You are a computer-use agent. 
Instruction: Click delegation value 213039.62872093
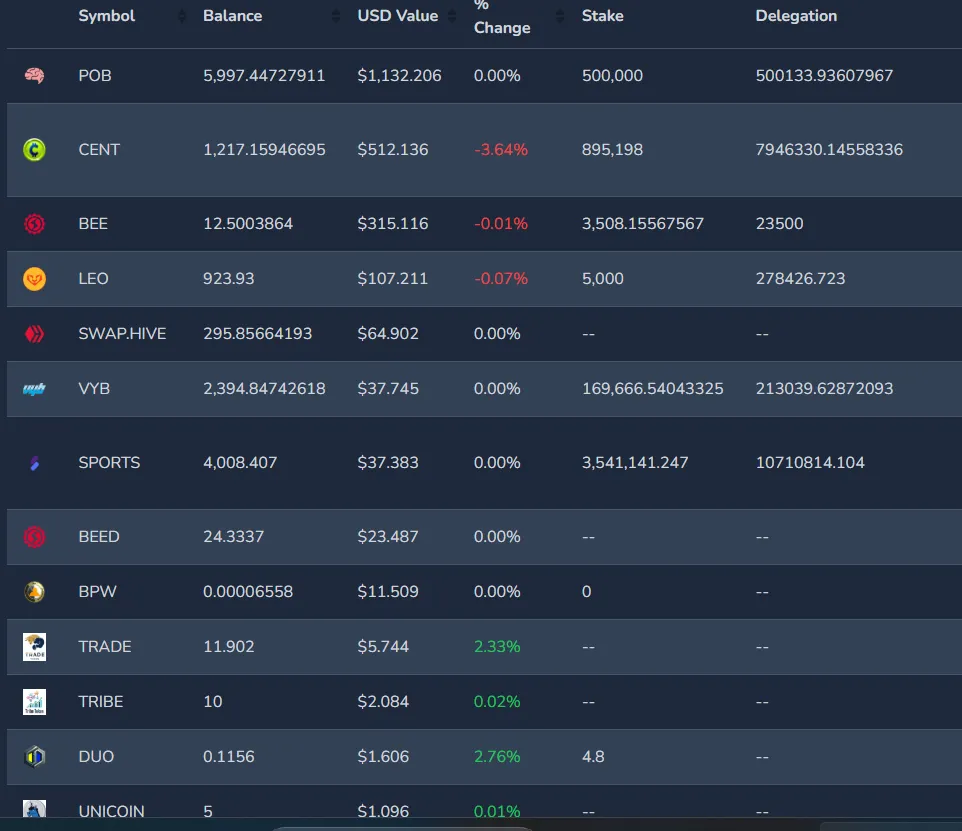pos(824,389)
